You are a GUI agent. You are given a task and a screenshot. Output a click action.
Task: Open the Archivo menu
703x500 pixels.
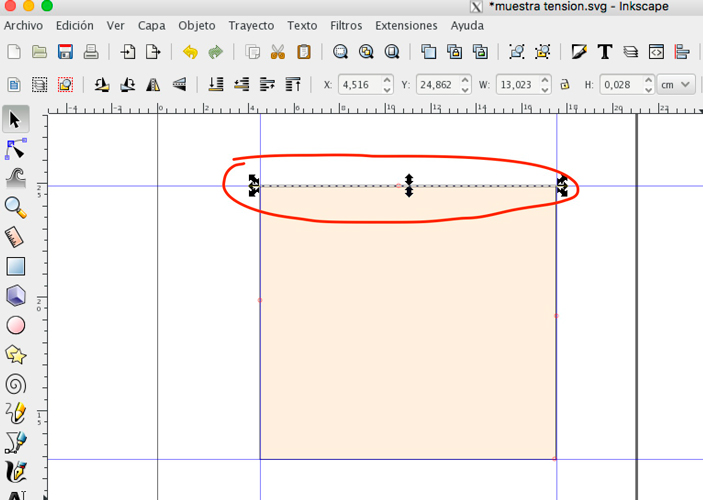23,26
